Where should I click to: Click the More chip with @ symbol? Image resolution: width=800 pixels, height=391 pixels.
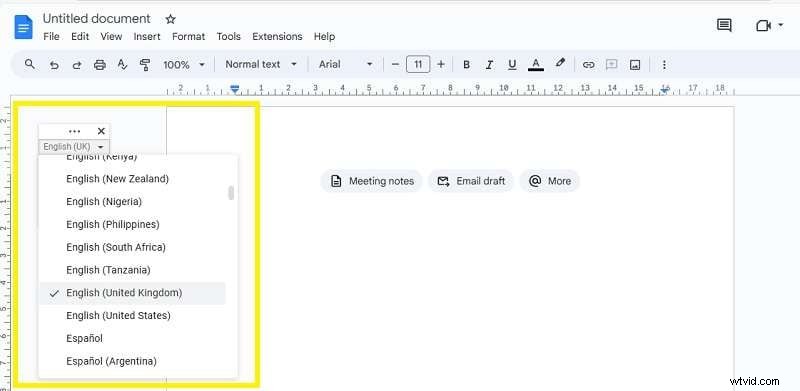pos(549,181)
